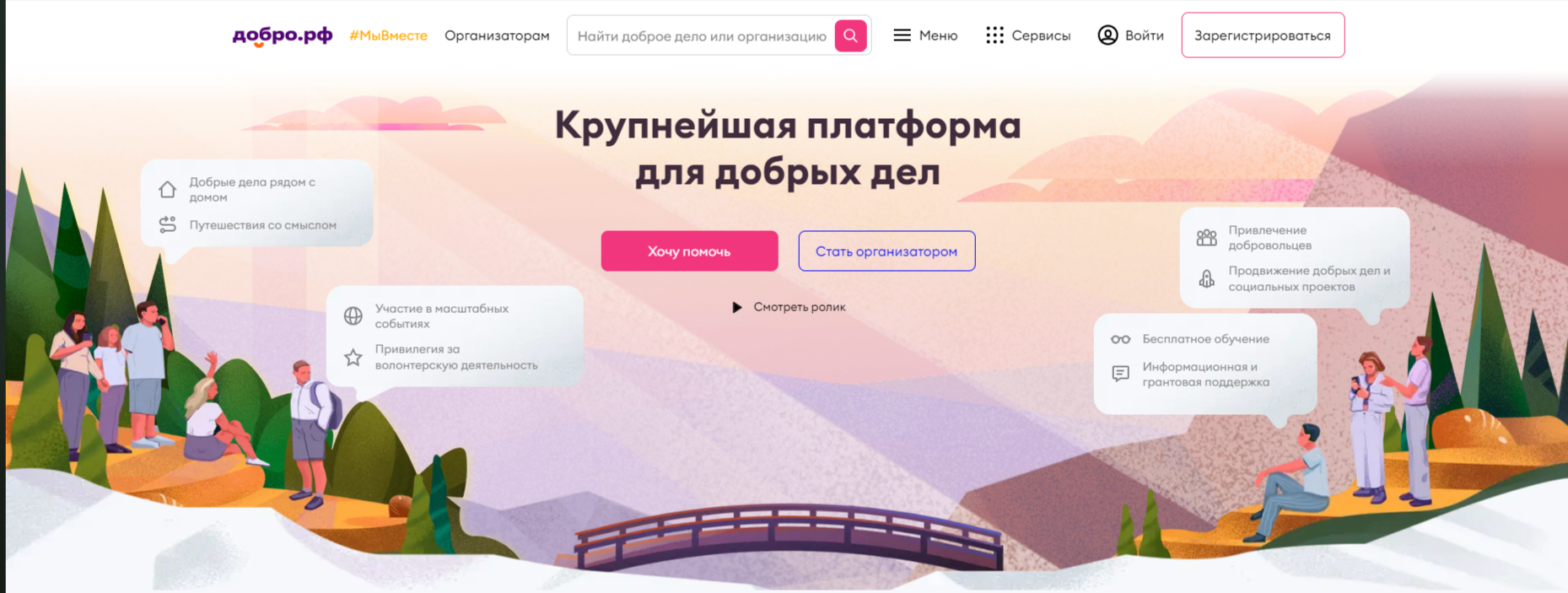Screen dimensions: 1568x593
Task: Click the Стать организатором button
Action: point(886,251)
